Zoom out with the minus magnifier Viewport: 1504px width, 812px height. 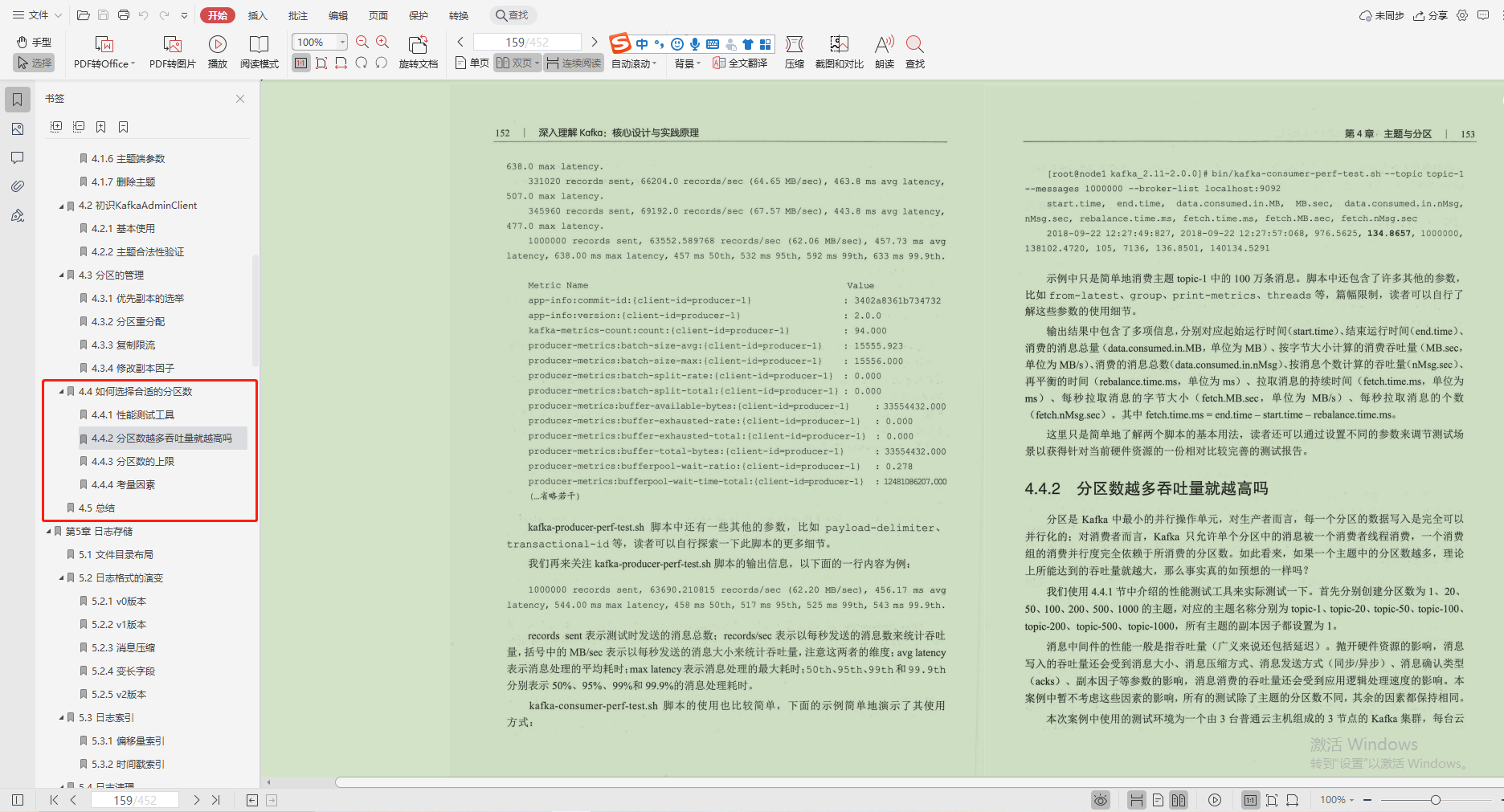[362, 42]
